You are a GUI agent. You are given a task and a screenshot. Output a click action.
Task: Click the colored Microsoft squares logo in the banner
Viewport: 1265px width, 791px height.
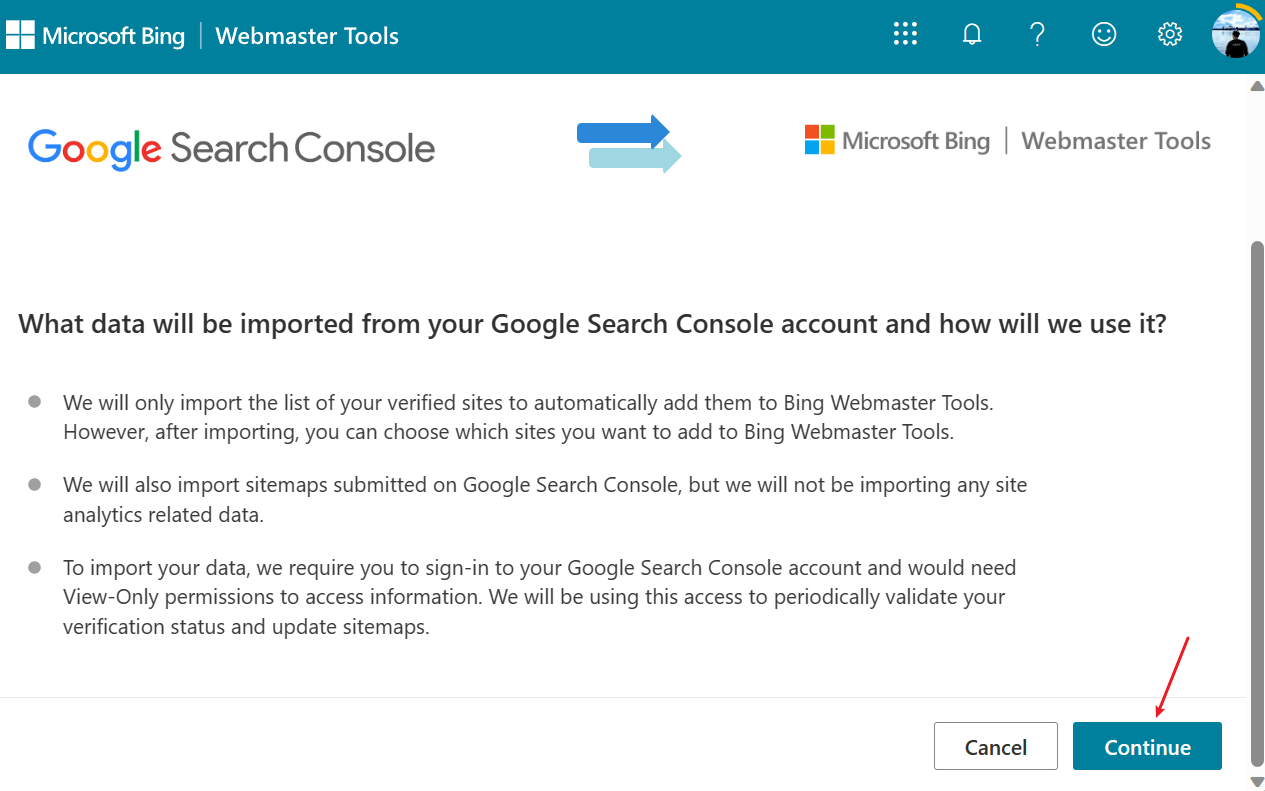click(819, 140)
